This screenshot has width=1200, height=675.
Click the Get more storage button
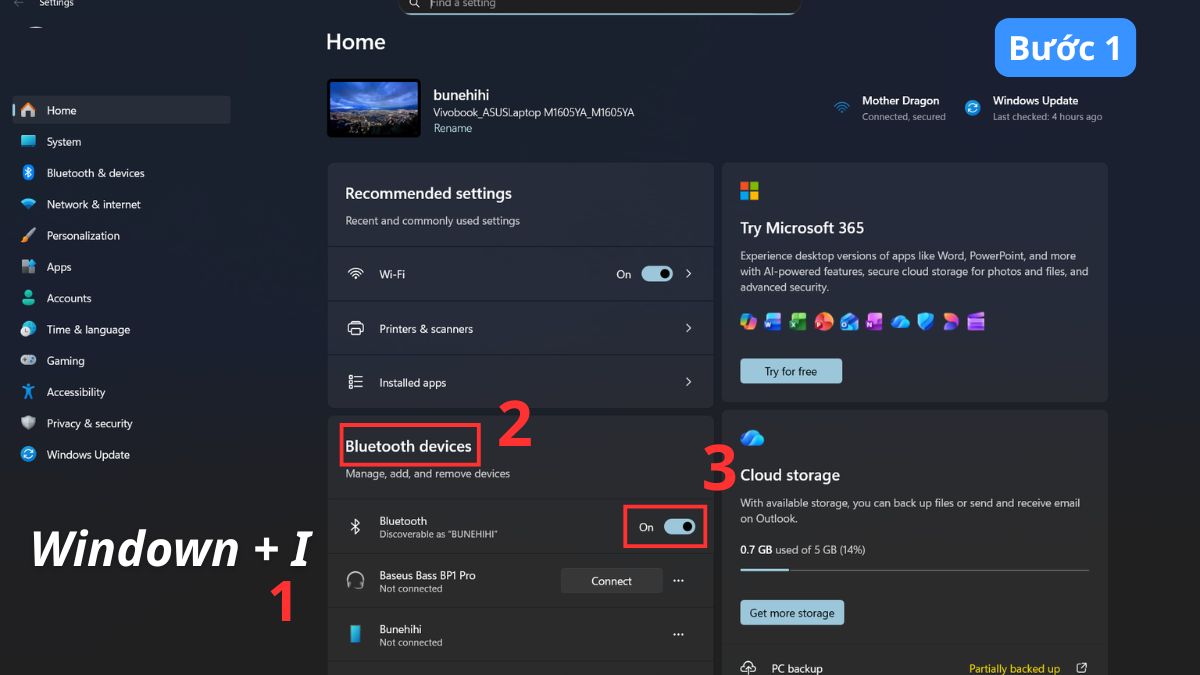point(792,613)
